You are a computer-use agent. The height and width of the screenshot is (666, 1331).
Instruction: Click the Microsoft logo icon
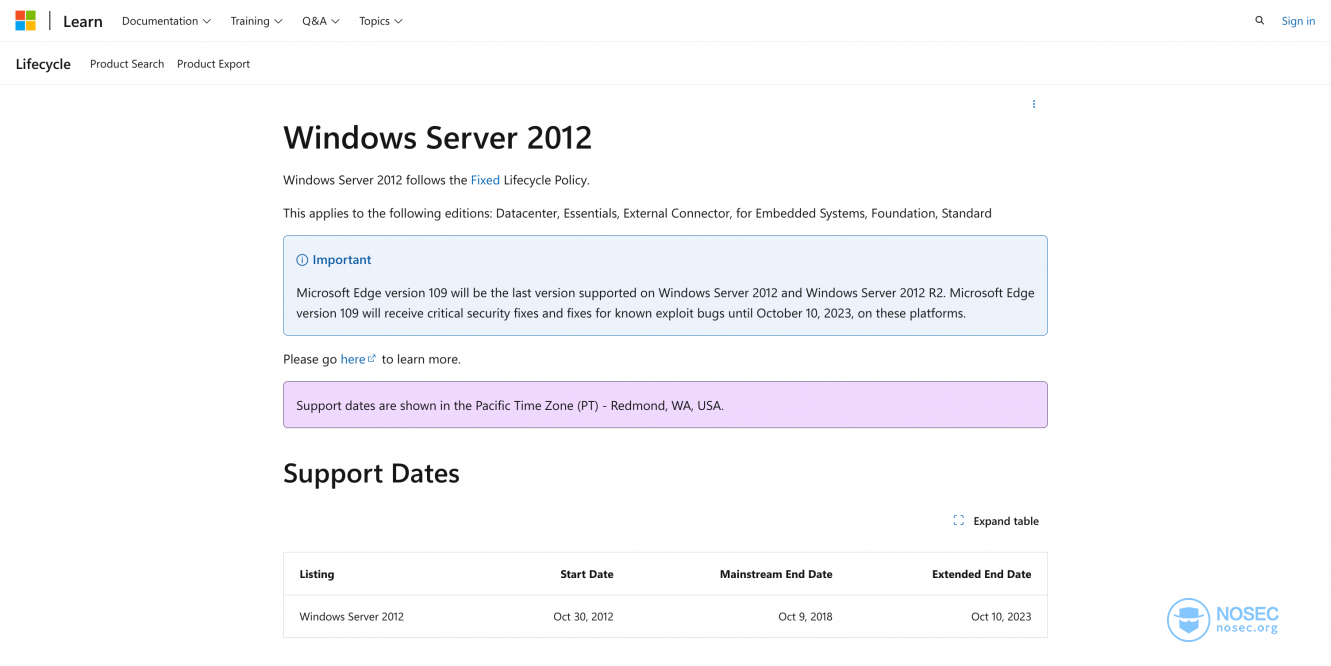point(25,21)
